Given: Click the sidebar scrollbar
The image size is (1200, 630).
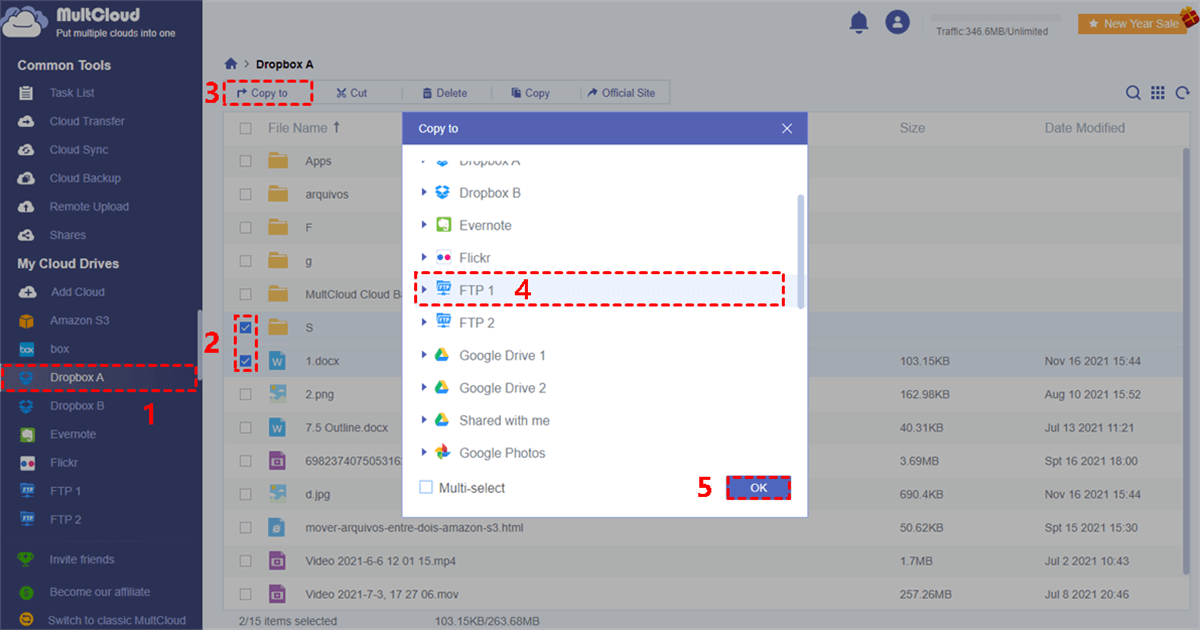Looking at the screenshot, I should coord(199,345).
